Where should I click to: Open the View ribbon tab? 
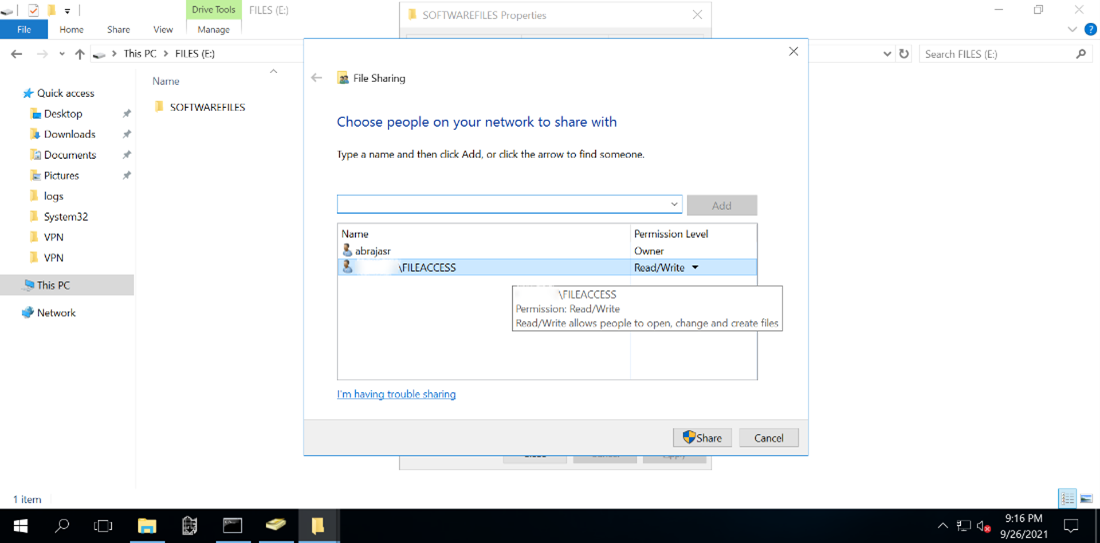click(x=163, y=29)
